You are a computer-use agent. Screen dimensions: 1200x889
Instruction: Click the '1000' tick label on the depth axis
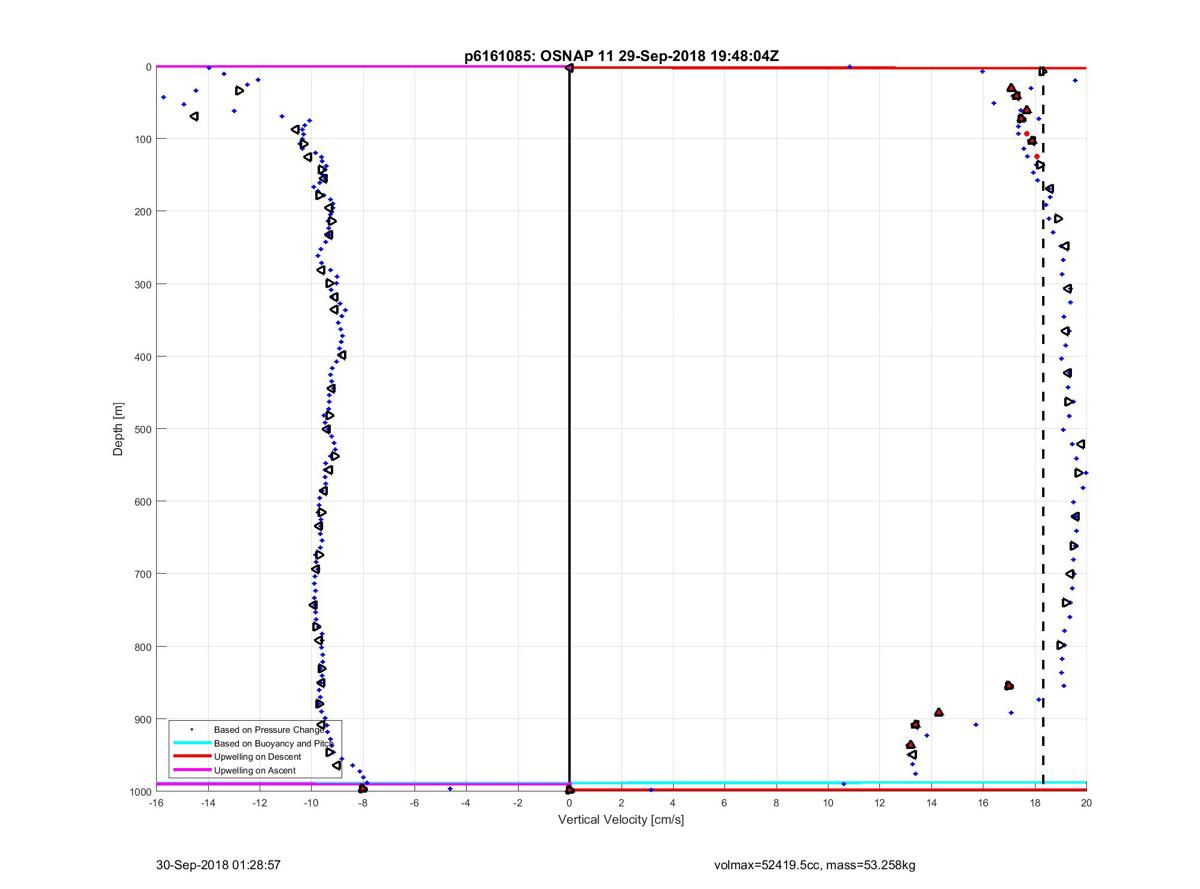[139, 791]
